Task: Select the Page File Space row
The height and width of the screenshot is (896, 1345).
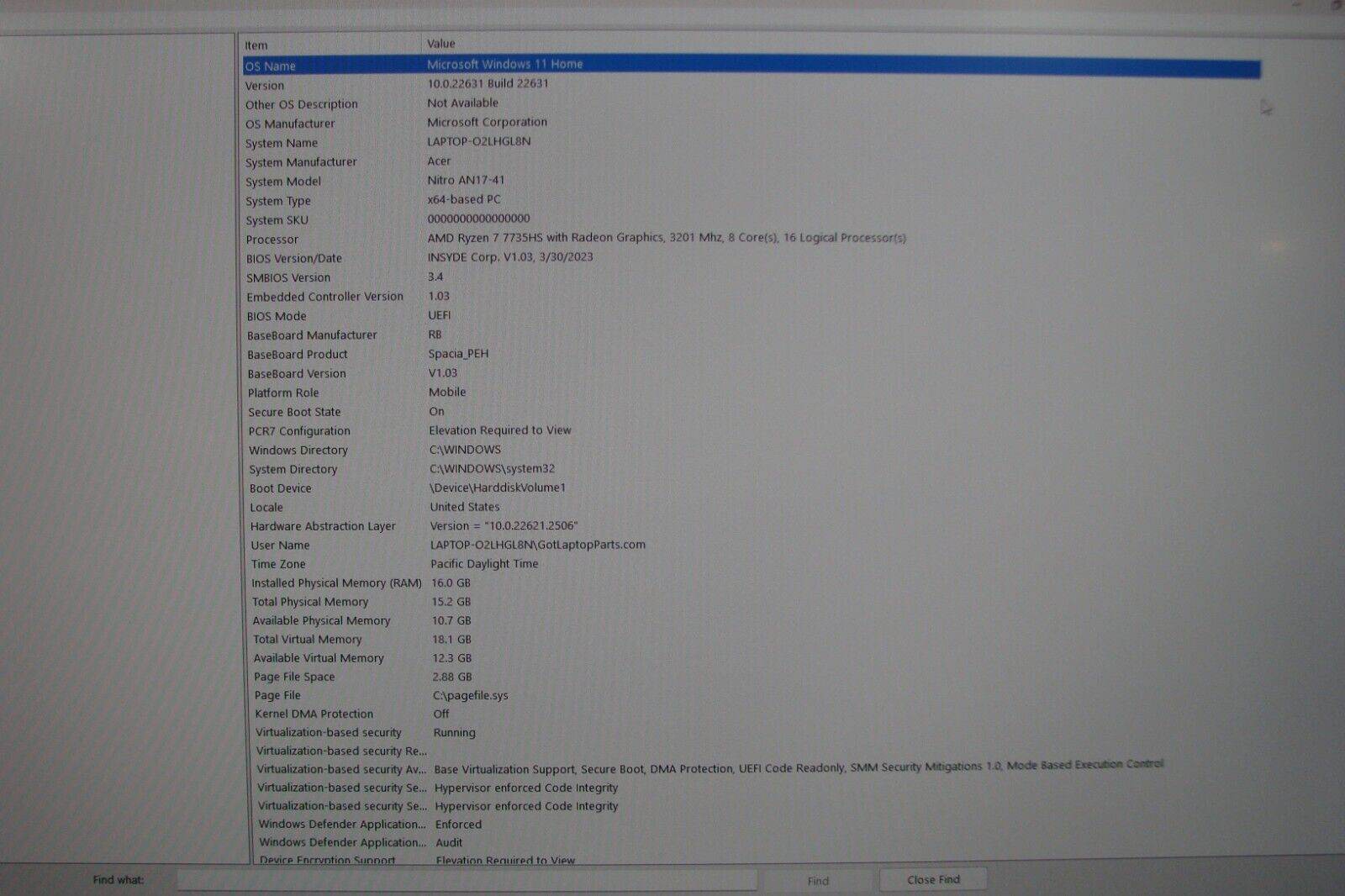Action: tap(294, 677)
